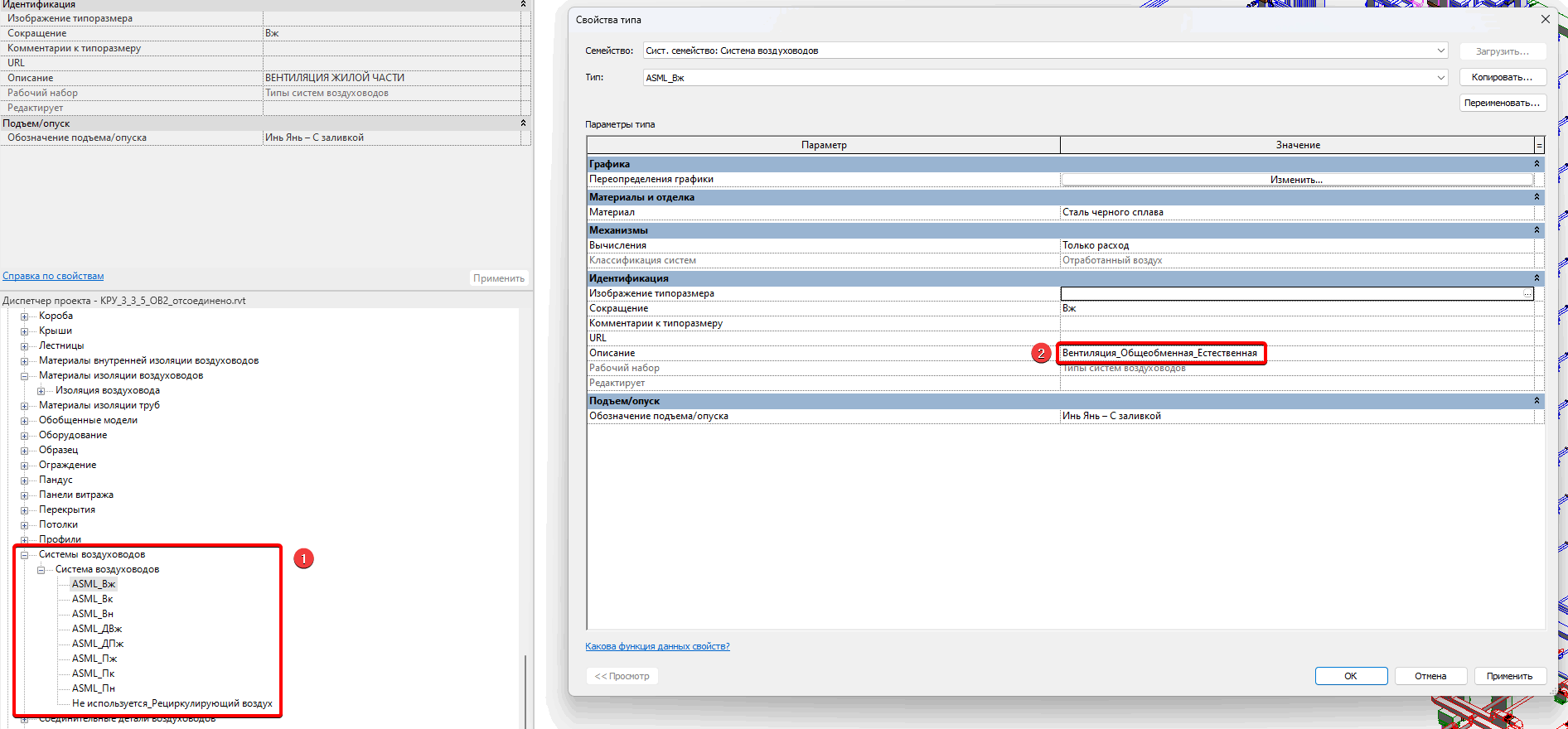Select the Ограждение tree item

click(x=67, y=465)
